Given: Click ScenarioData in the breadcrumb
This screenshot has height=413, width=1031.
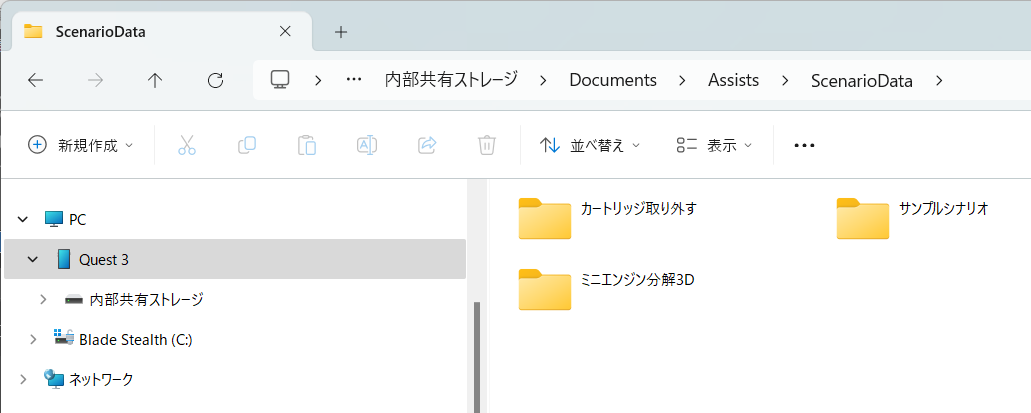Looking at the screenshot, I should tap(861, 81).
